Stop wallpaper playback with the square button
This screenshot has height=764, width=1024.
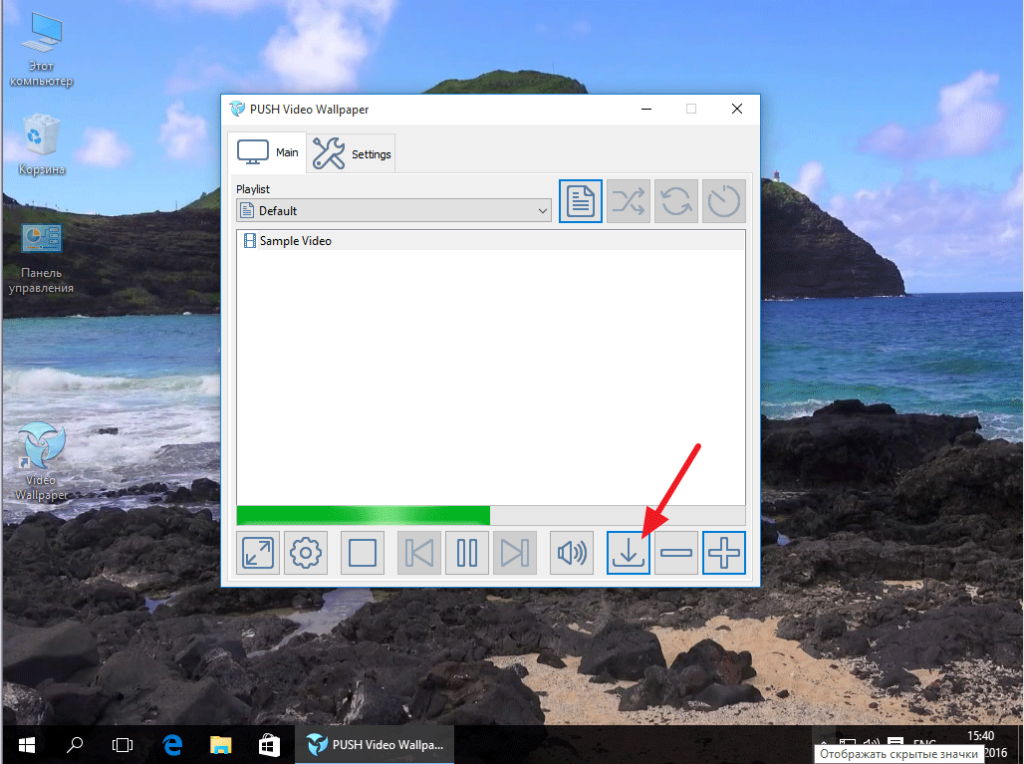362,553
